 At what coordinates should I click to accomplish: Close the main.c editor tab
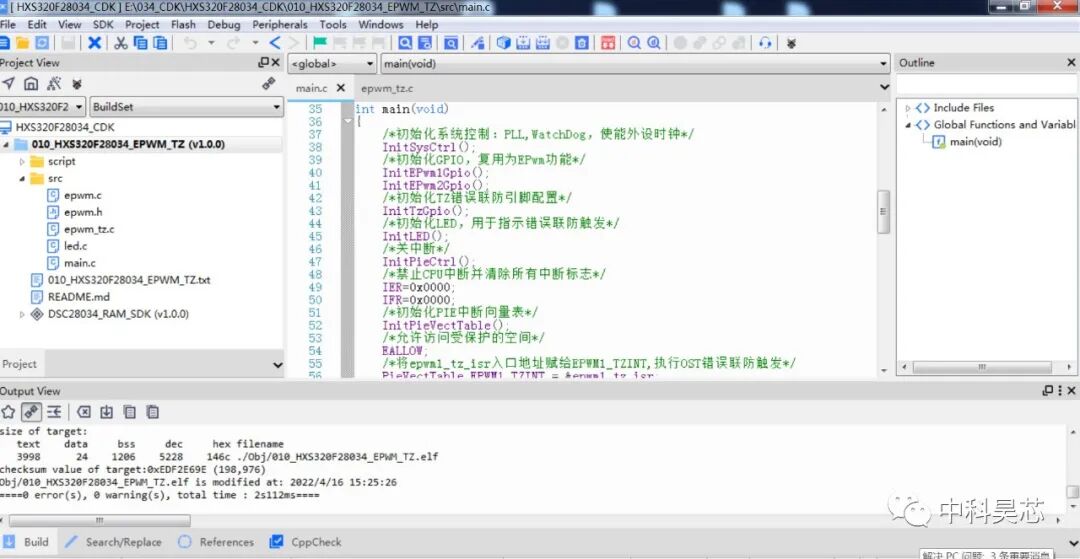point(340,88)
